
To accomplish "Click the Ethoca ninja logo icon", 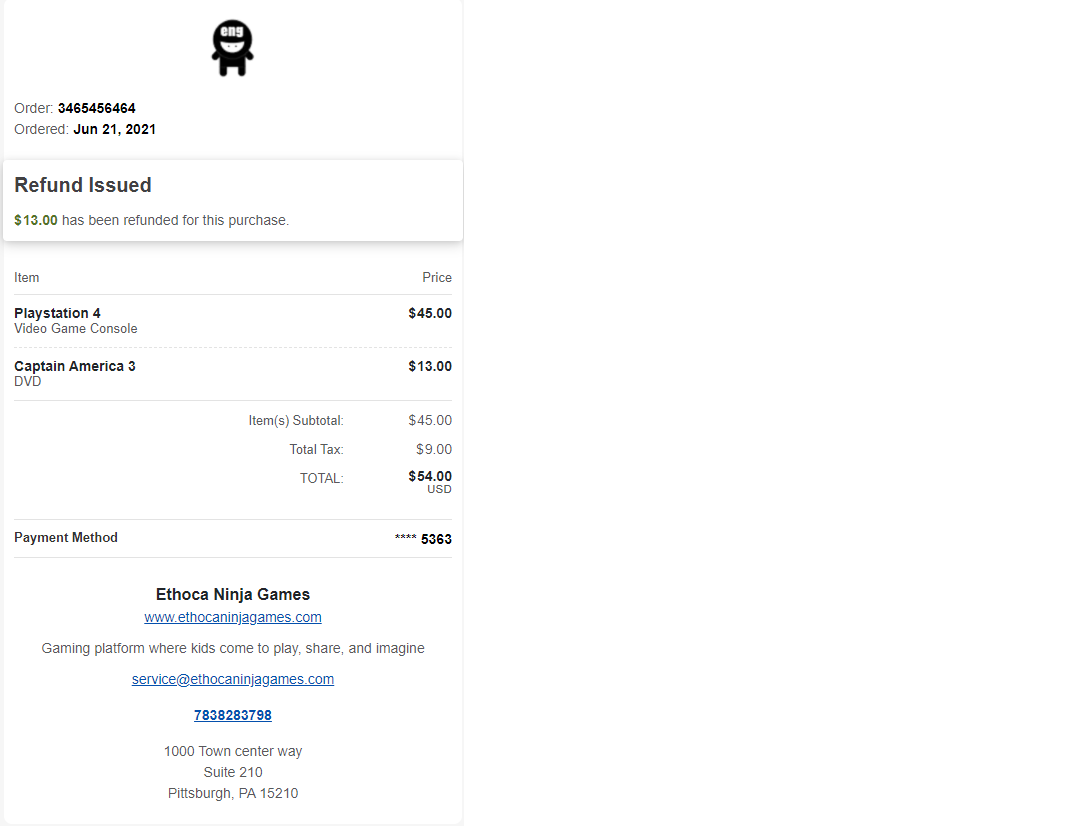I will 232,49.
